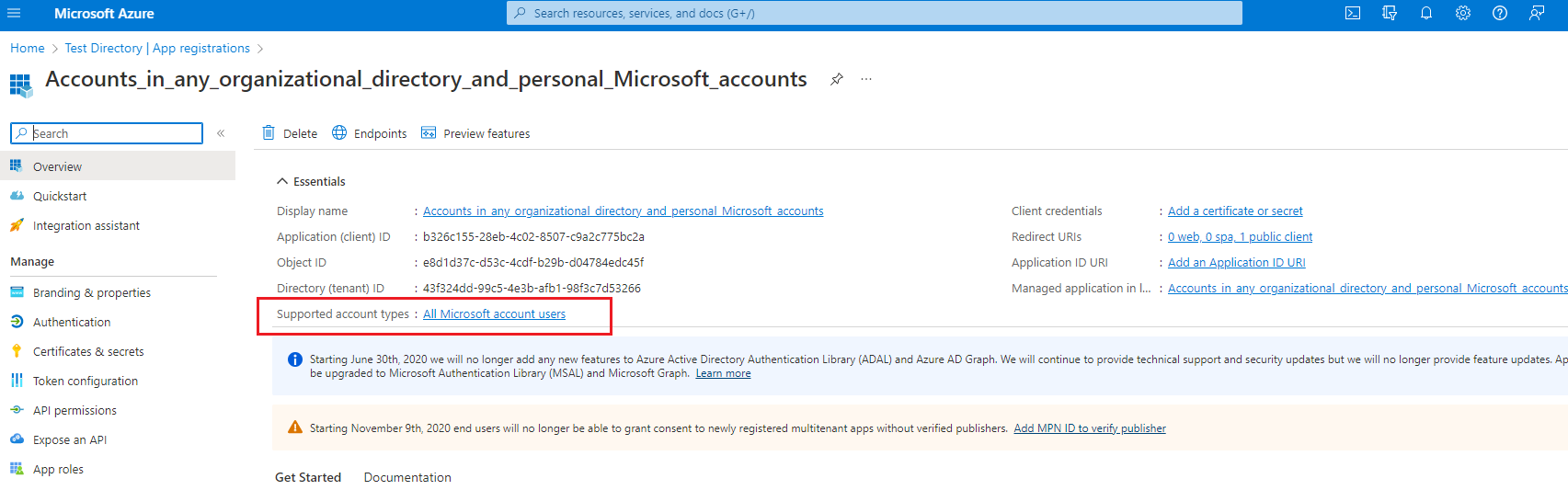Open Certificates & secrets menu item
Screen dimensions: 1568x490
[x=118, y=351]
